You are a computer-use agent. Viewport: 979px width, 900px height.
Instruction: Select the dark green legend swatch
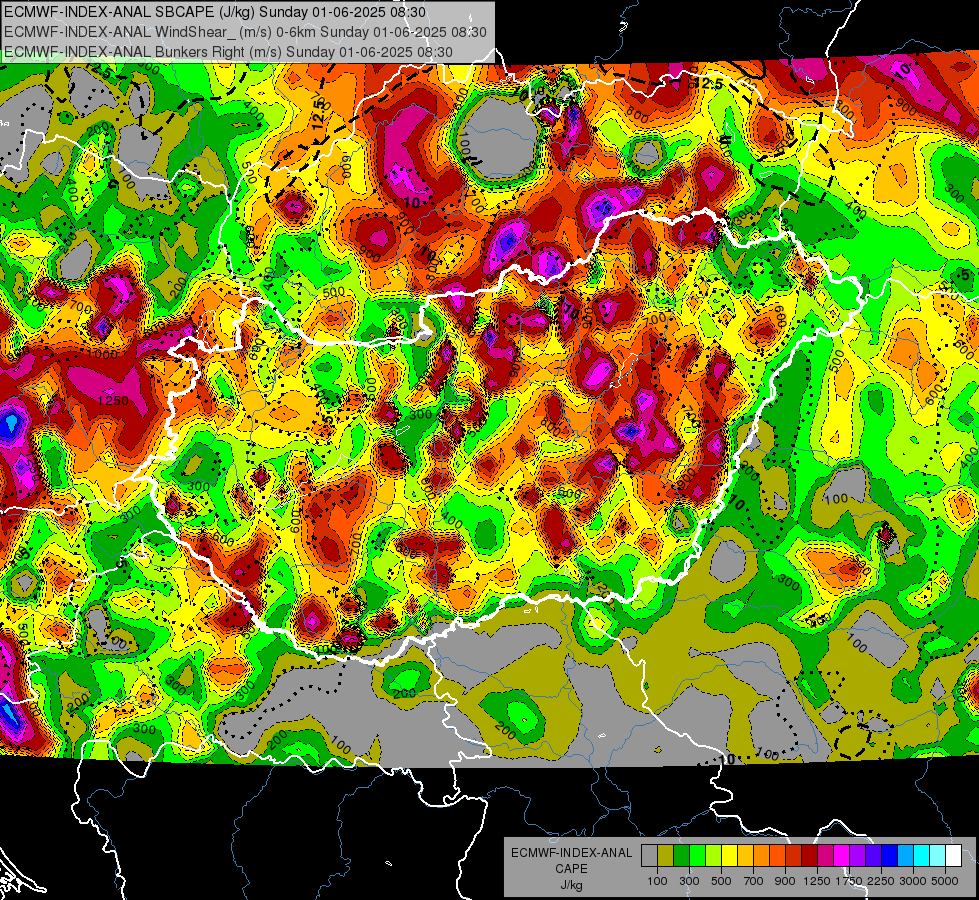tap(681, 855)
